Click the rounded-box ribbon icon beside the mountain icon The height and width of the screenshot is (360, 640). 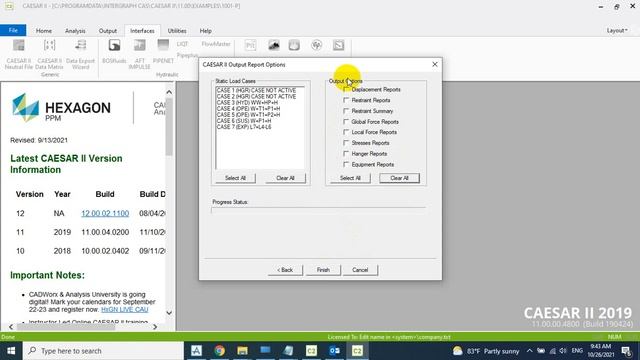click(294, 45)
